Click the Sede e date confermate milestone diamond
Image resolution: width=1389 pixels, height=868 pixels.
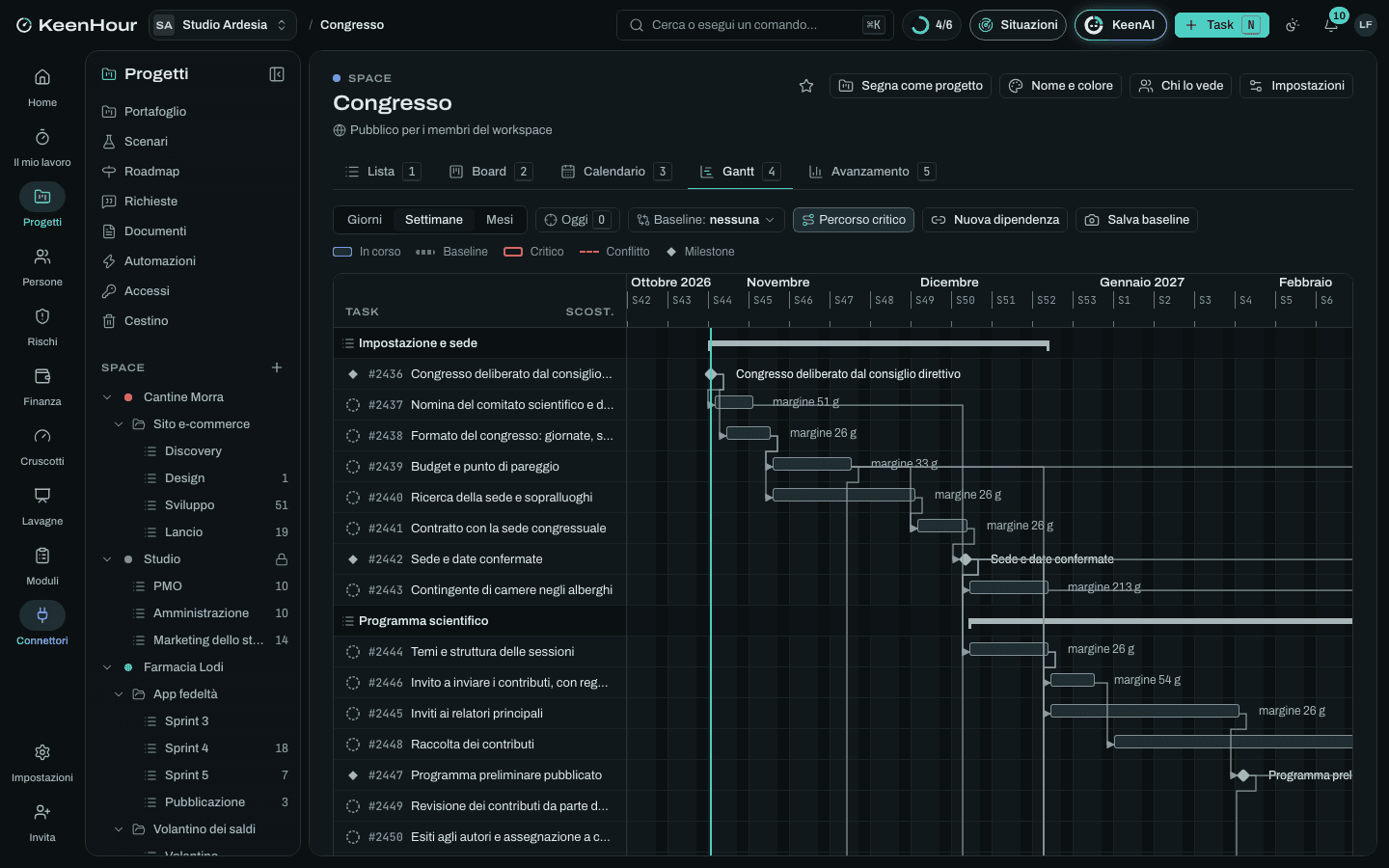pos(966,559)
